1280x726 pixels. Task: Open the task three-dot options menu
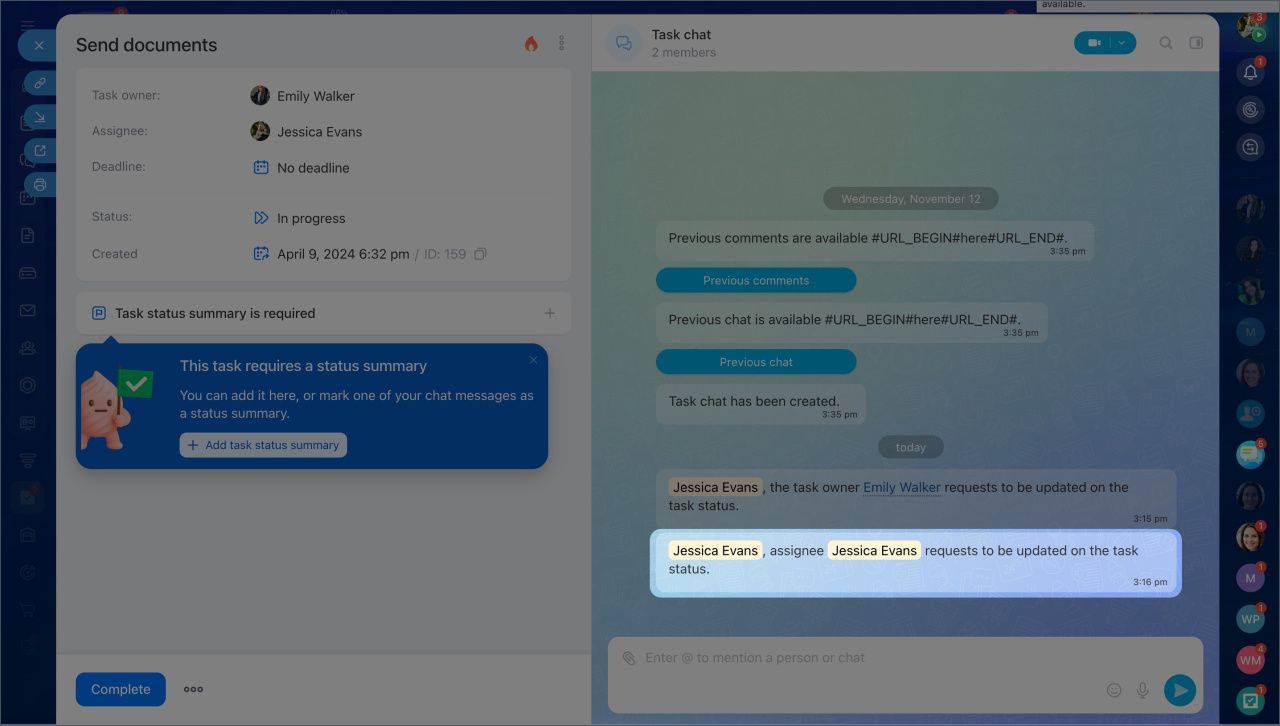coord(562,44)
